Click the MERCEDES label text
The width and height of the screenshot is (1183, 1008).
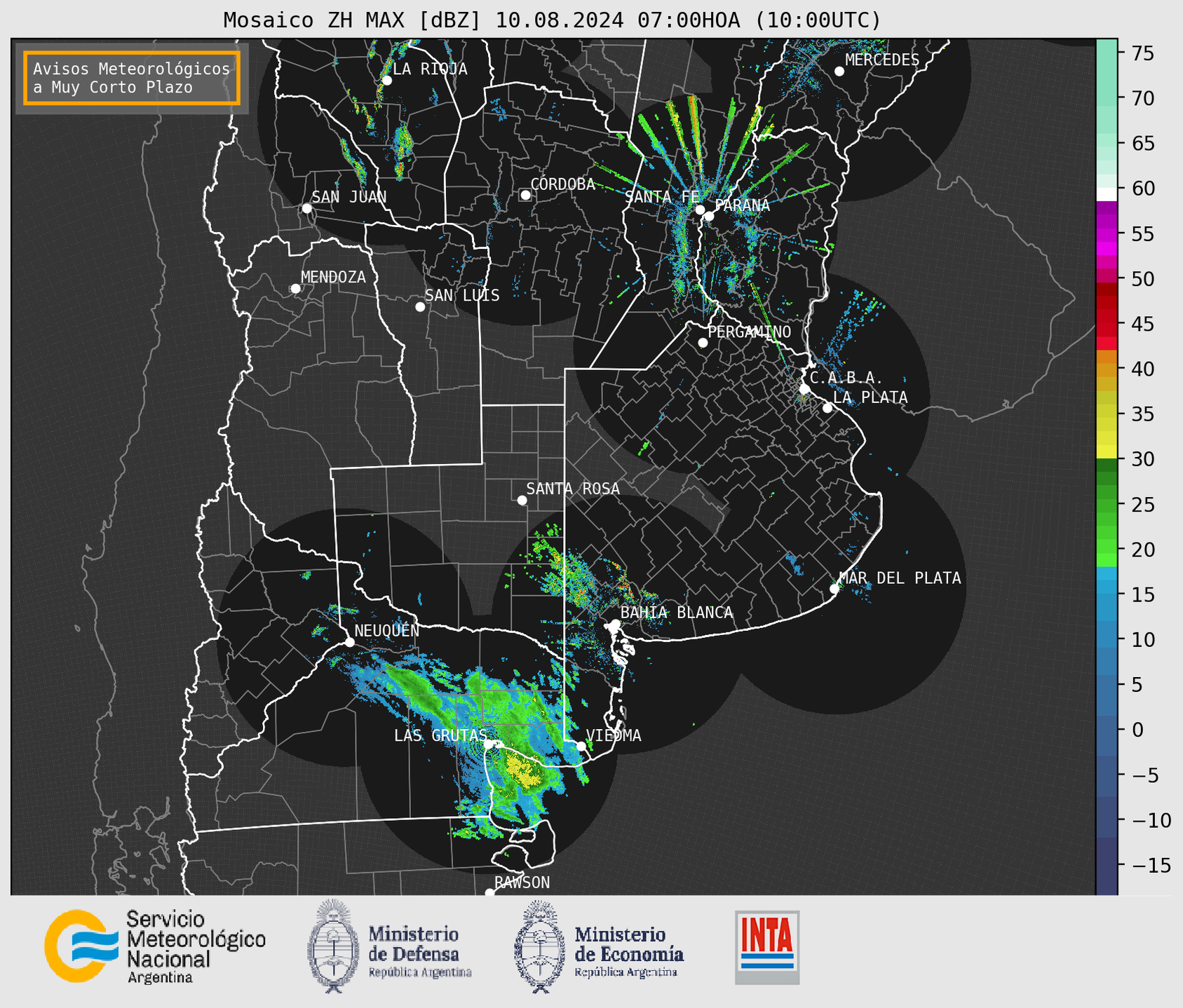click(x=882, y=60)
